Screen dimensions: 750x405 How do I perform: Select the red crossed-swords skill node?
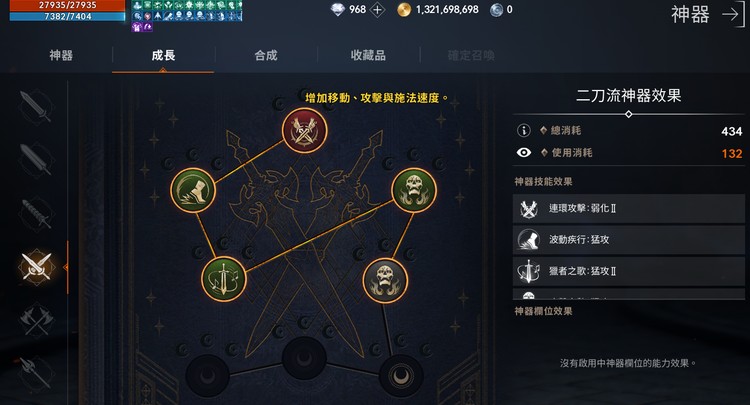pos(304,131)
